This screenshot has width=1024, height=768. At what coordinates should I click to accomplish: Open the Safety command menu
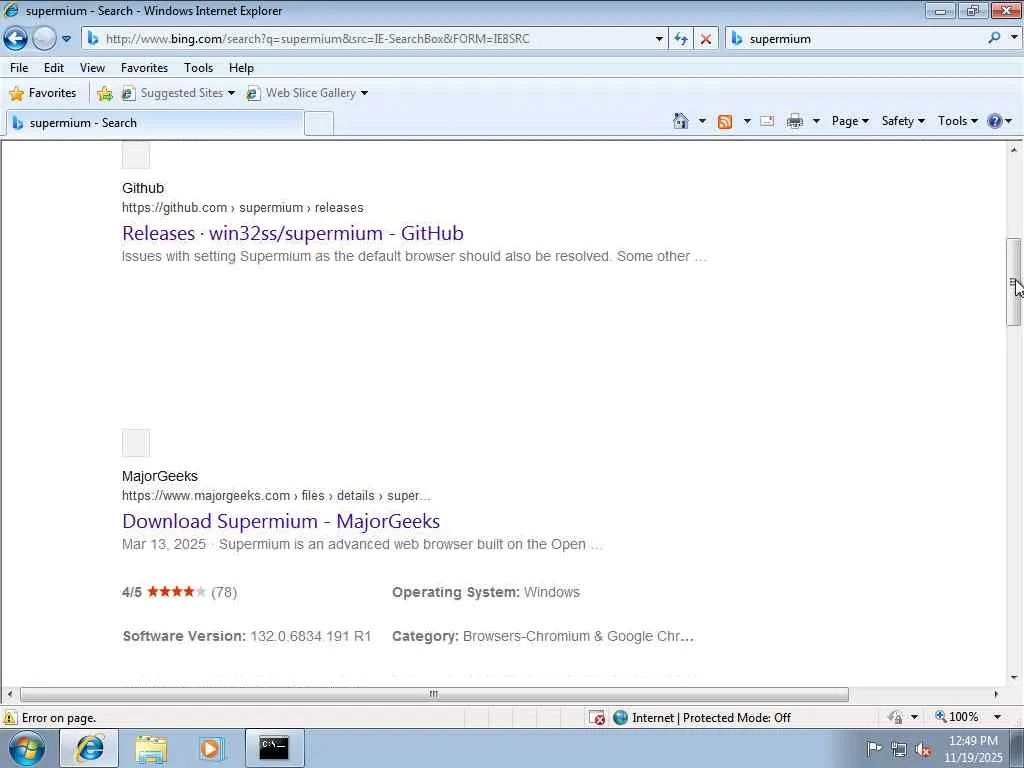(903, 121)
